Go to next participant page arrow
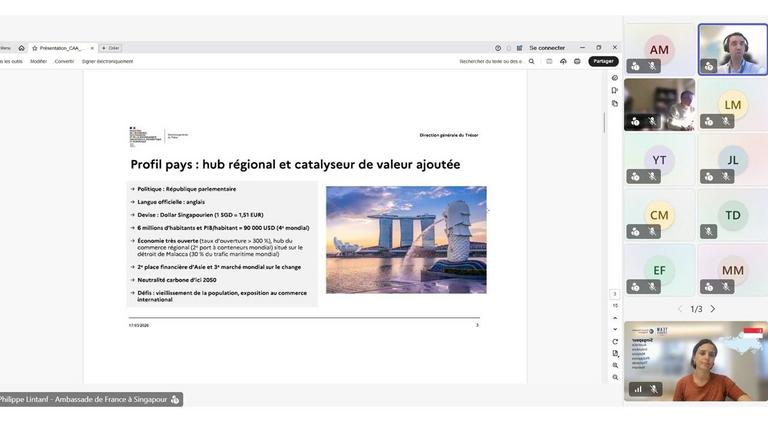The height and width of the screenshot is (432, 768). pyautogui.click(x=713, y=309)
